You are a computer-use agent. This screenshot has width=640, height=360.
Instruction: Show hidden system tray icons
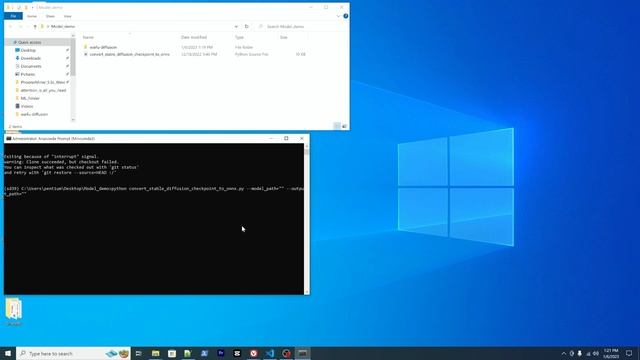(564, 353)
